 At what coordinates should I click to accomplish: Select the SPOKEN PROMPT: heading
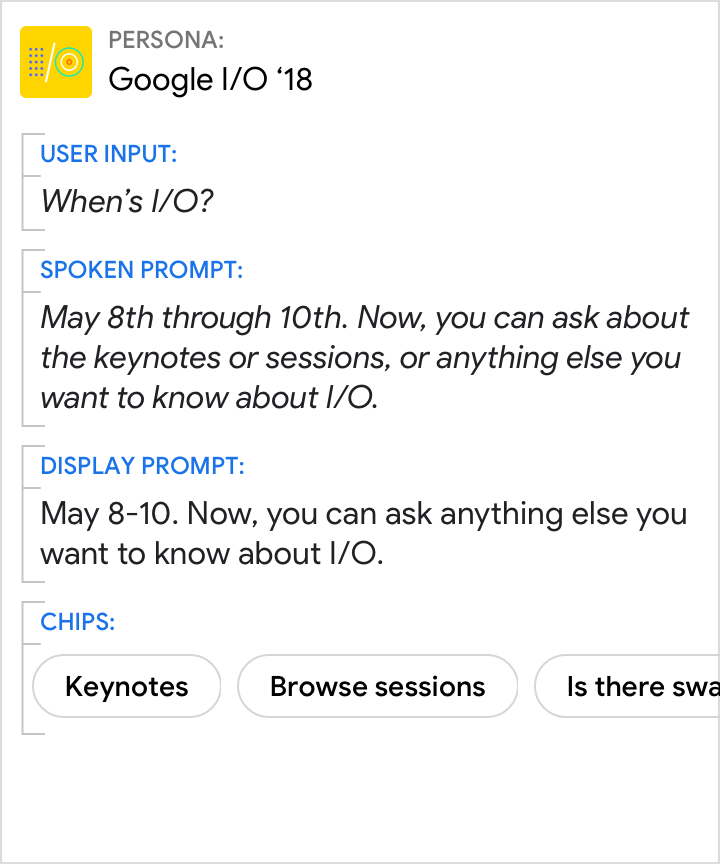point(141,270)
